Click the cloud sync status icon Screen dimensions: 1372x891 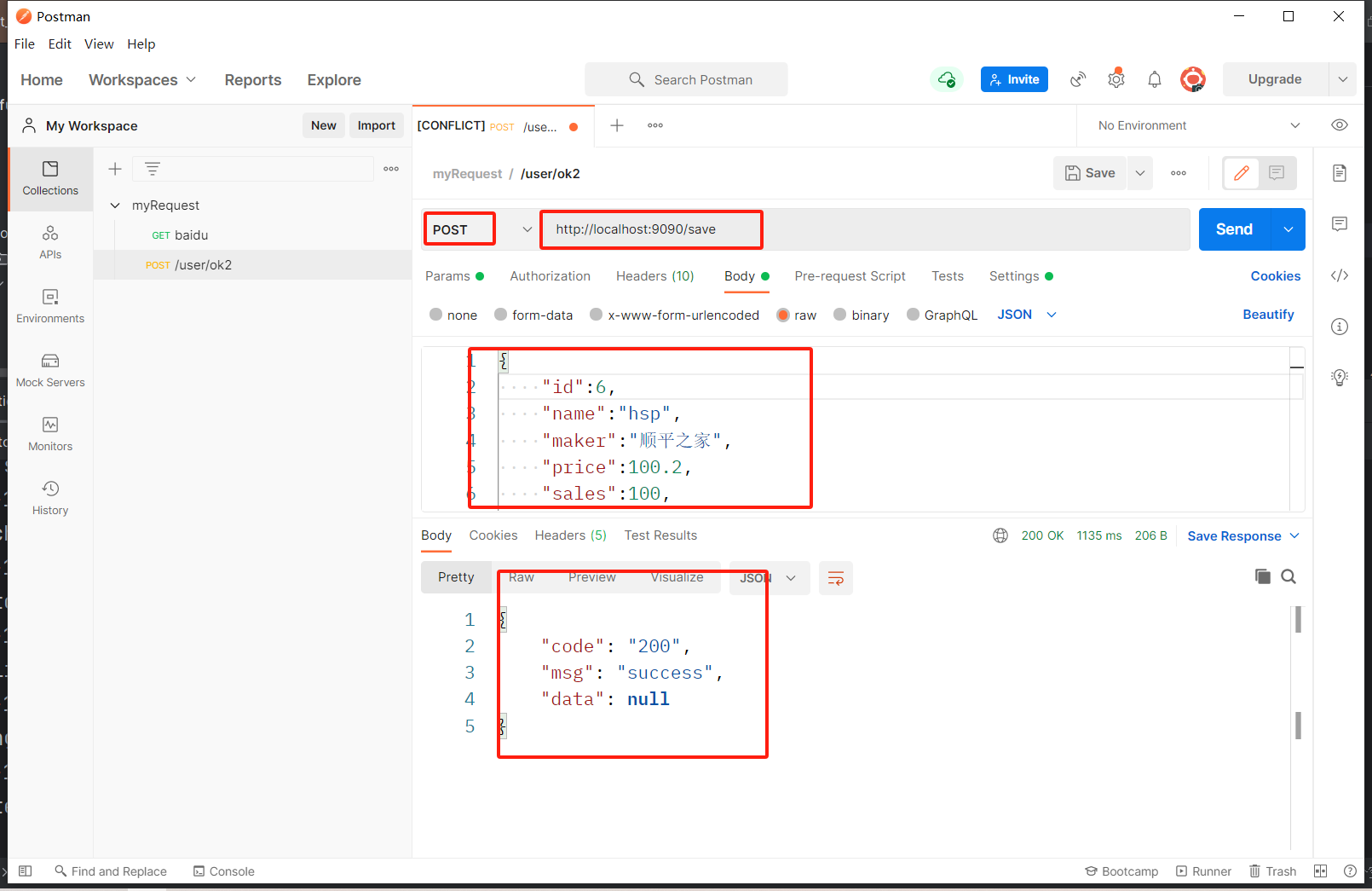pyautogui.click(x=947, y=79)
